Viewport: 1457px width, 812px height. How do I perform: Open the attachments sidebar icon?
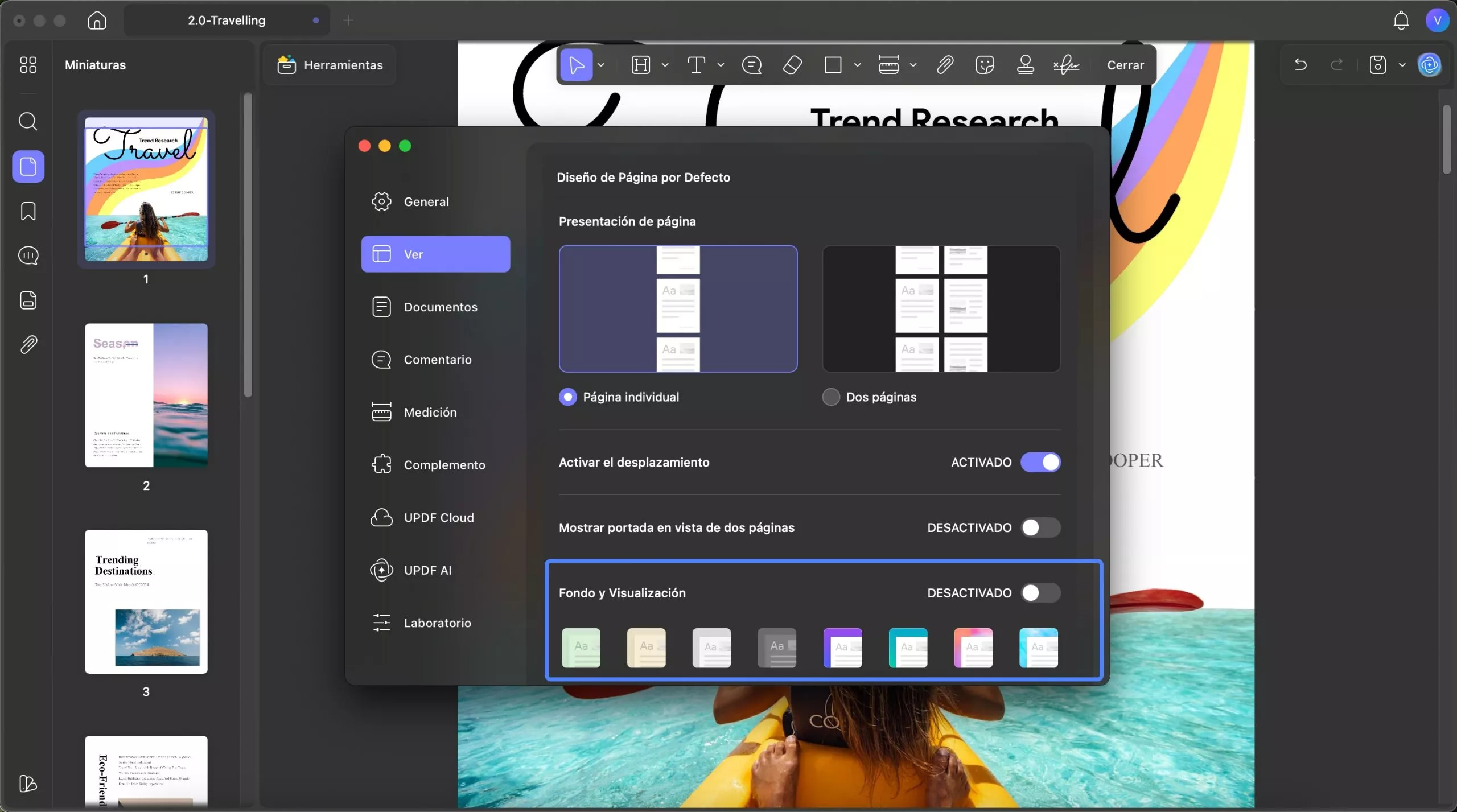tap(28, 345)
